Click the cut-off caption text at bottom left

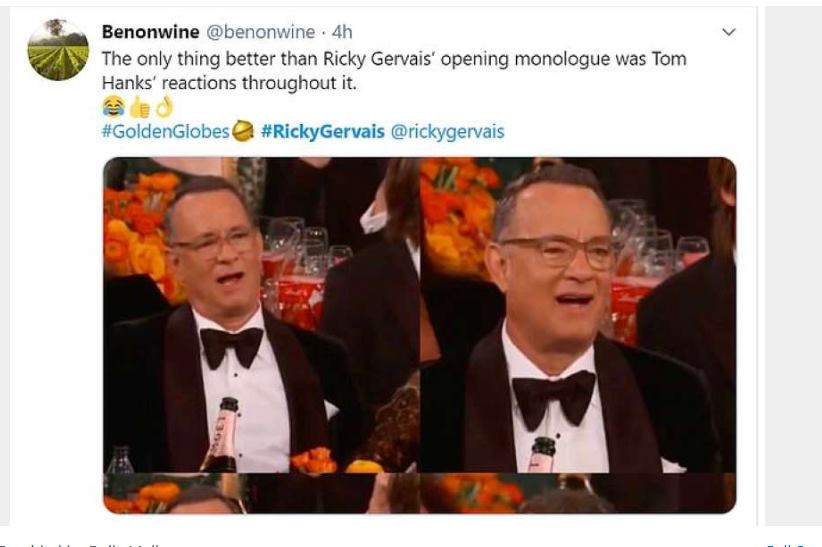79,544
